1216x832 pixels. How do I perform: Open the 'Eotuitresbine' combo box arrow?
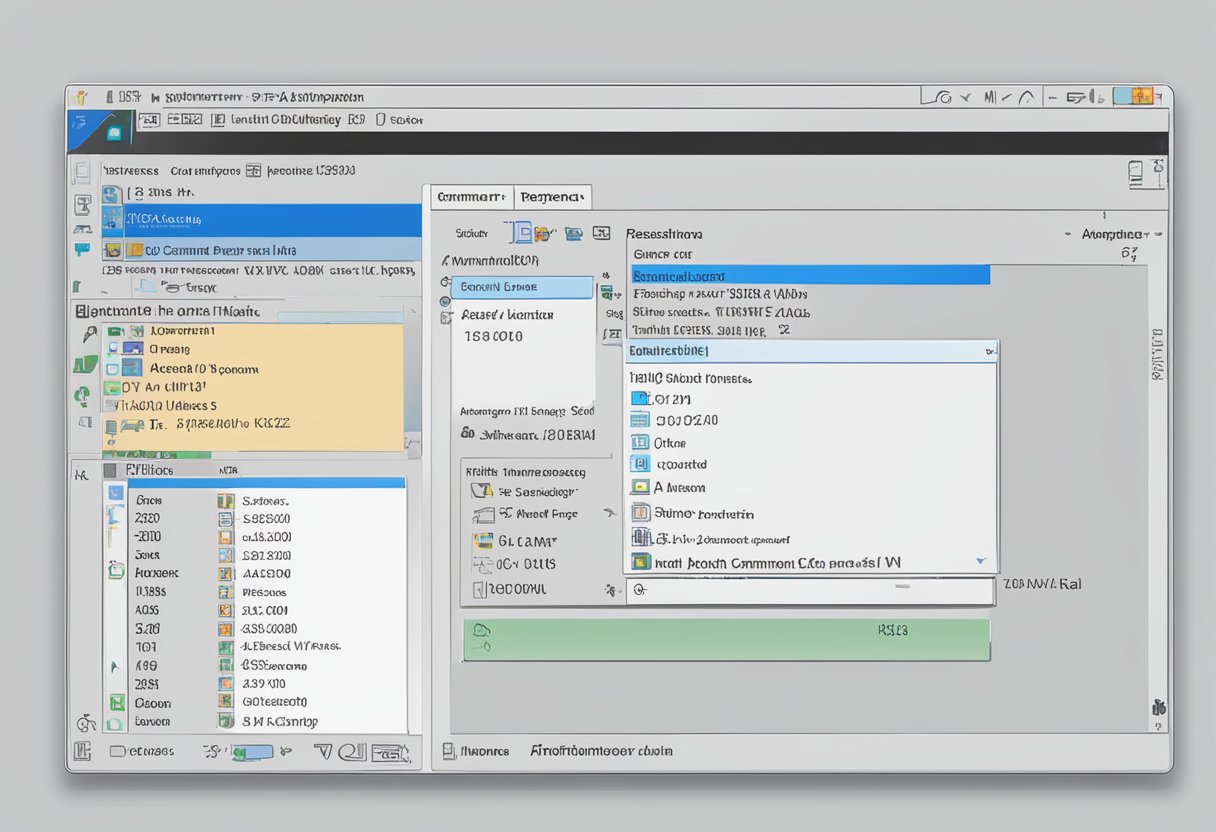[989, 352]
